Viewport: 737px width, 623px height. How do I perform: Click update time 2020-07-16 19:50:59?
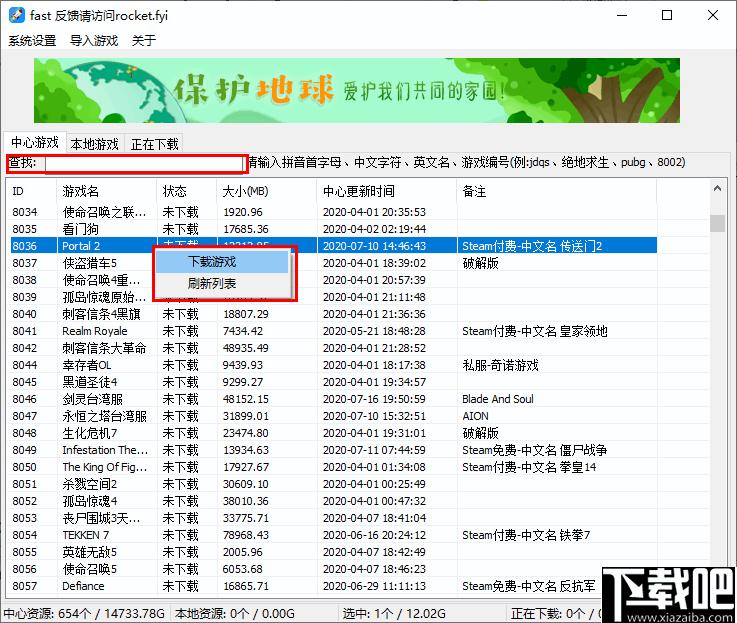(x=374, y=399)
